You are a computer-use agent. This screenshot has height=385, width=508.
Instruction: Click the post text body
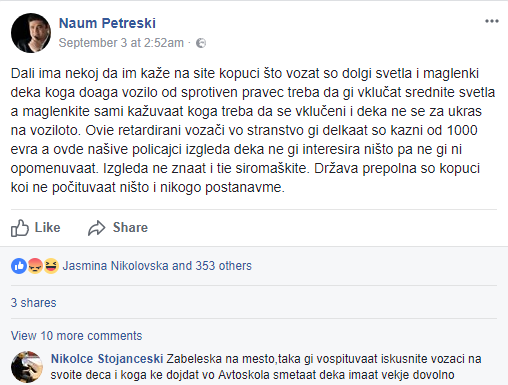pyautogui.click(x=253, y=130)
